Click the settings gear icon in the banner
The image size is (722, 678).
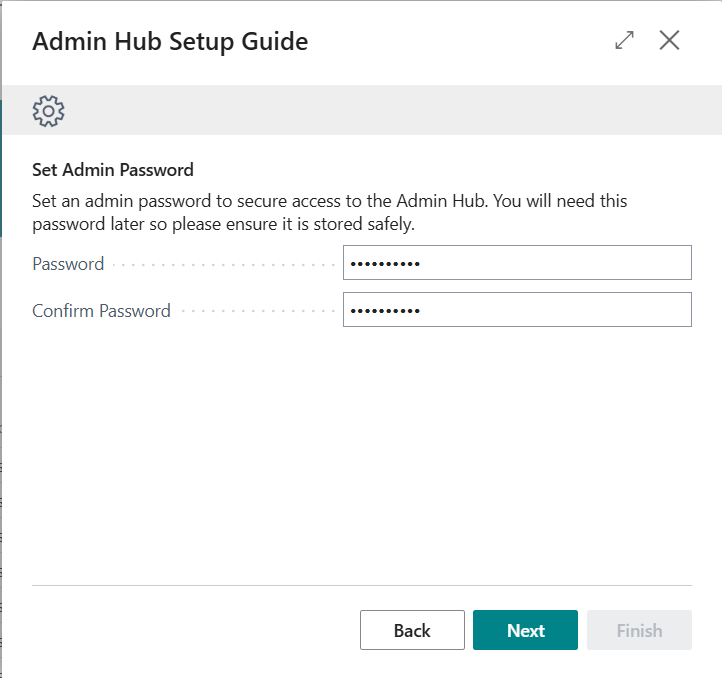(x=48, y=111)
